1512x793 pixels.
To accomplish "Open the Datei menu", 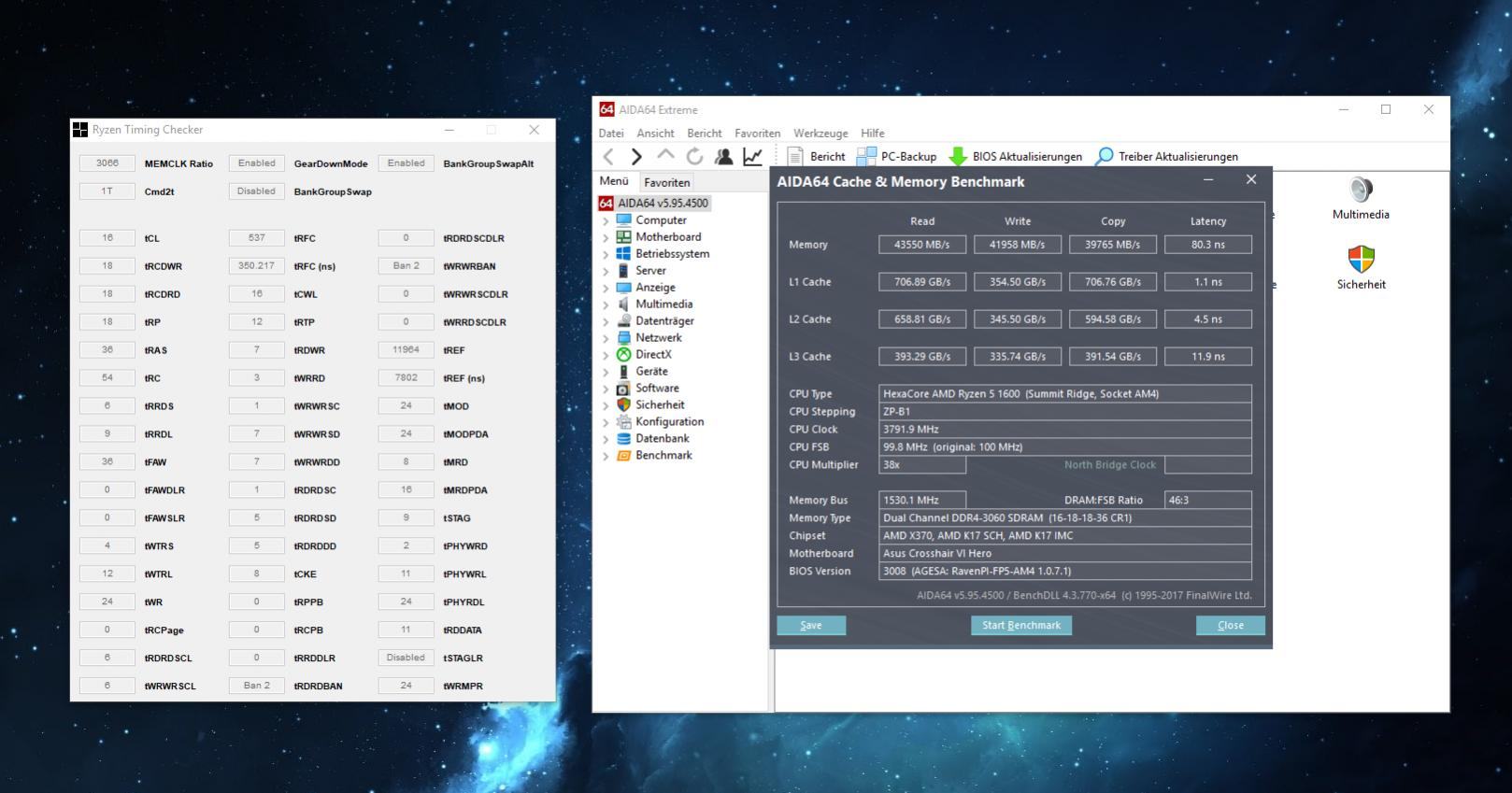I will [x=611, y=134].
